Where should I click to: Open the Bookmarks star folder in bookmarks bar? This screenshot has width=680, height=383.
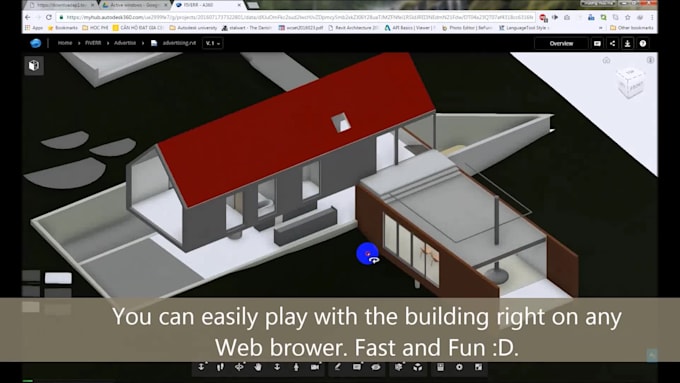(62, 28)
